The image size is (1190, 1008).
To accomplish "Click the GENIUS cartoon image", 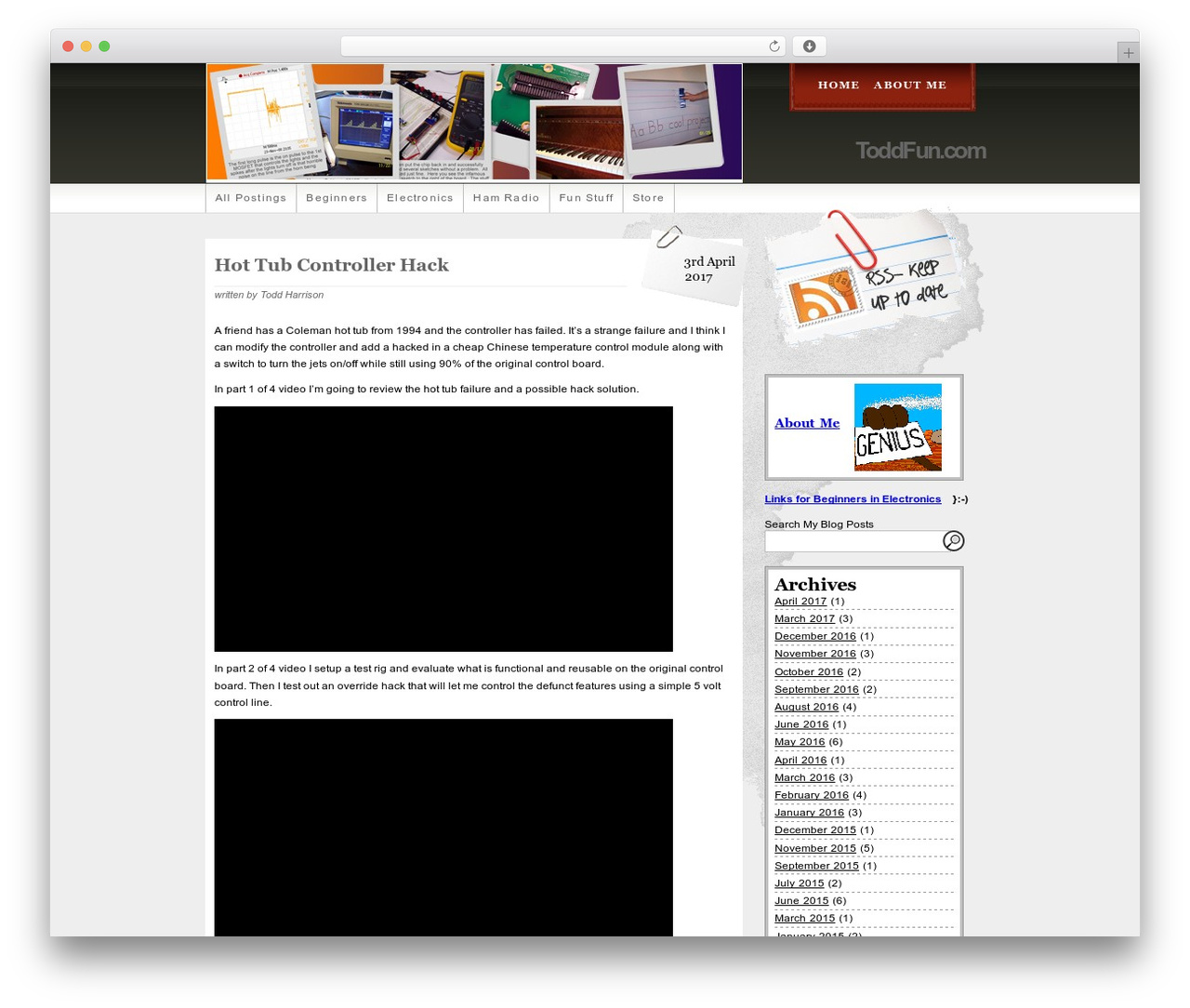I will 898,427.
